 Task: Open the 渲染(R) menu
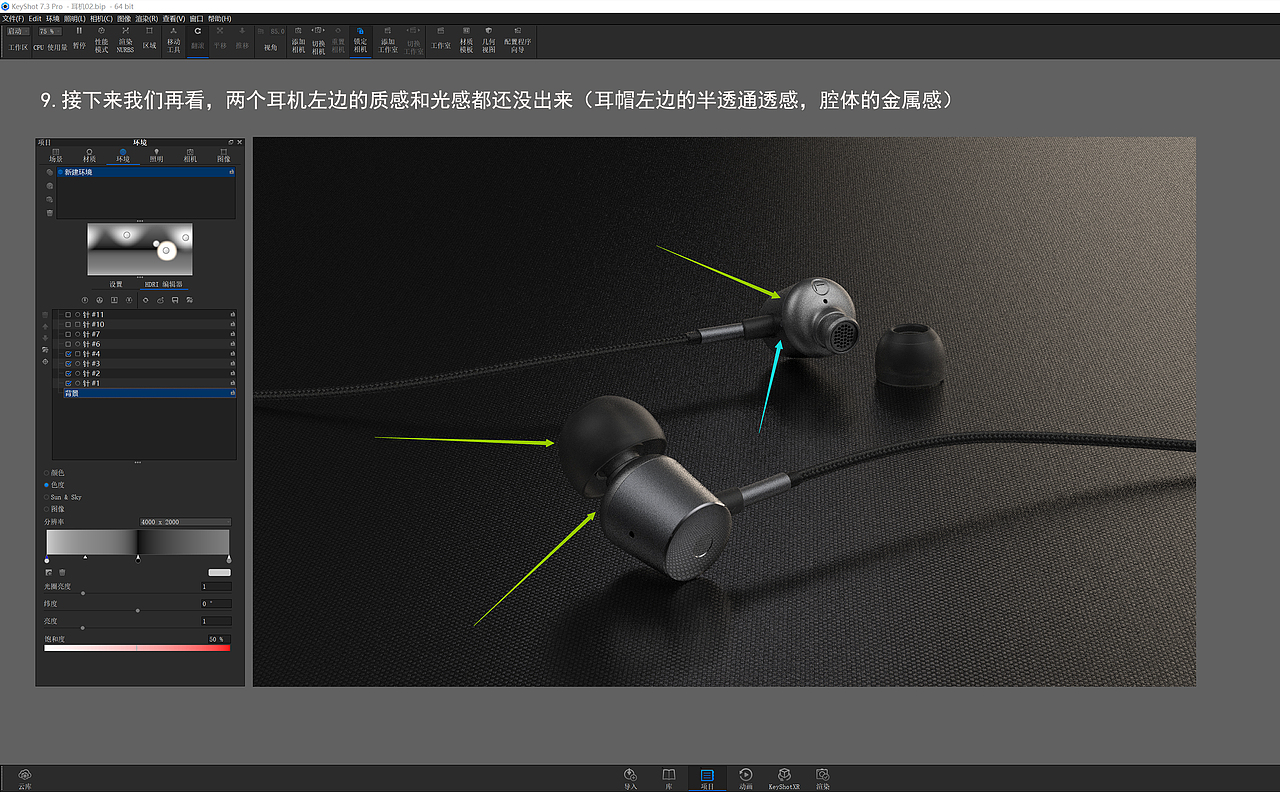(145, 18)
